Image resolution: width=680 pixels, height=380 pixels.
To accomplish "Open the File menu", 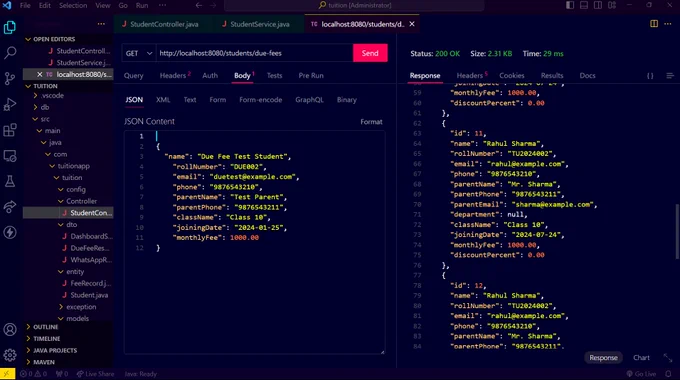I will coord(25,5).
